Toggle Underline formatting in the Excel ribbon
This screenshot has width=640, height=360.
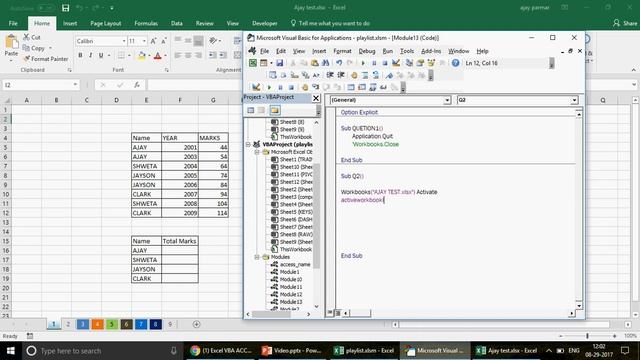(101, 55)
